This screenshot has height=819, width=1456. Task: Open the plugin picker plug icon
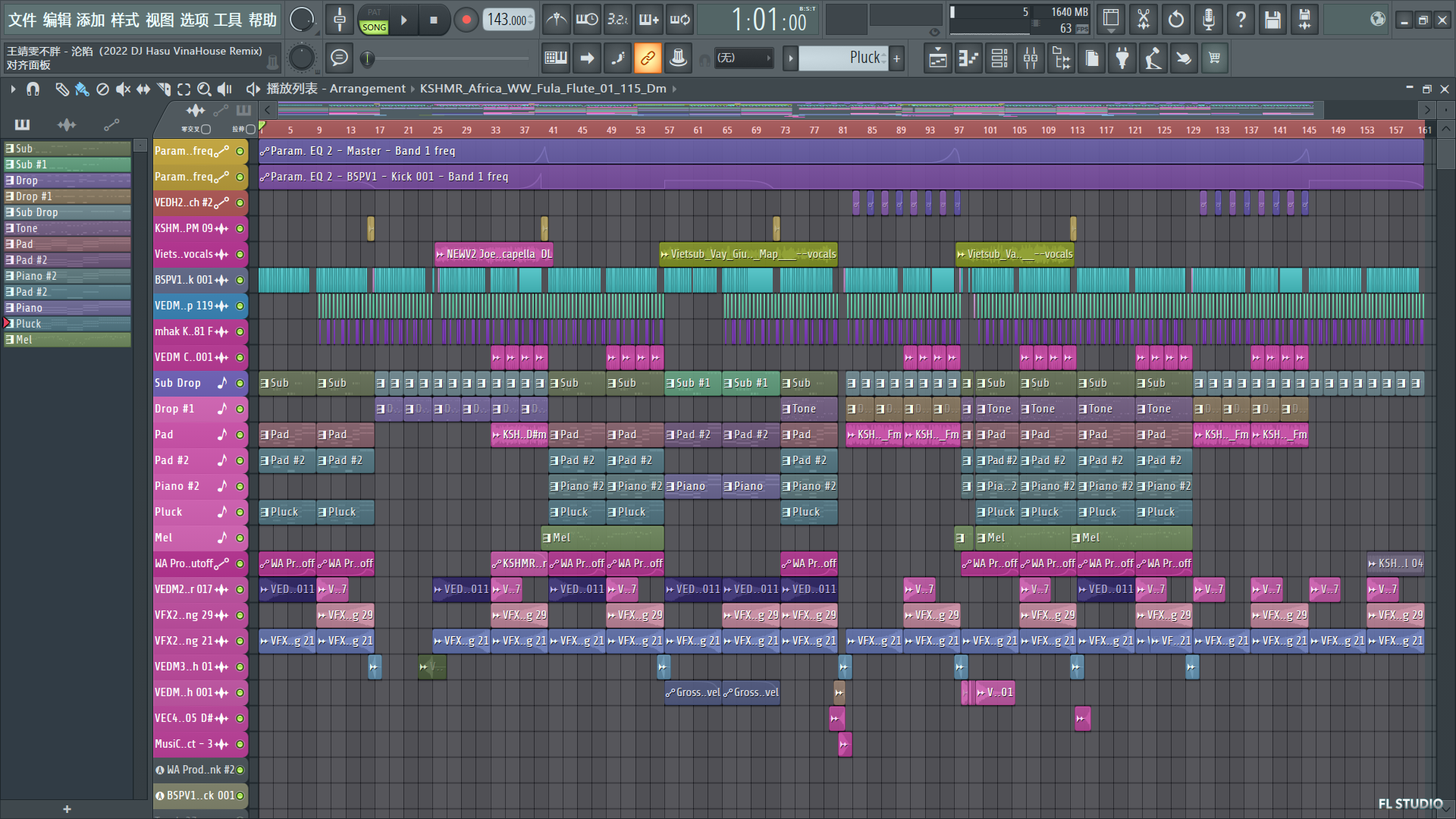pos(1122,58)
